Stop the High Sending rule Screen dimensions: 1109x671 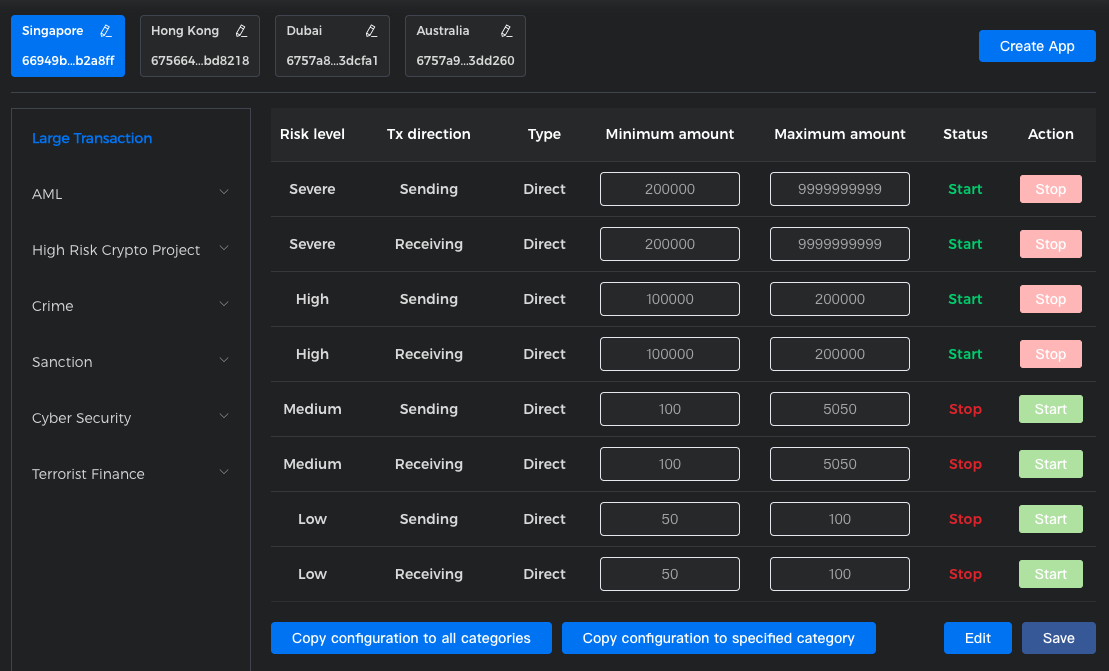[1050, 299]
